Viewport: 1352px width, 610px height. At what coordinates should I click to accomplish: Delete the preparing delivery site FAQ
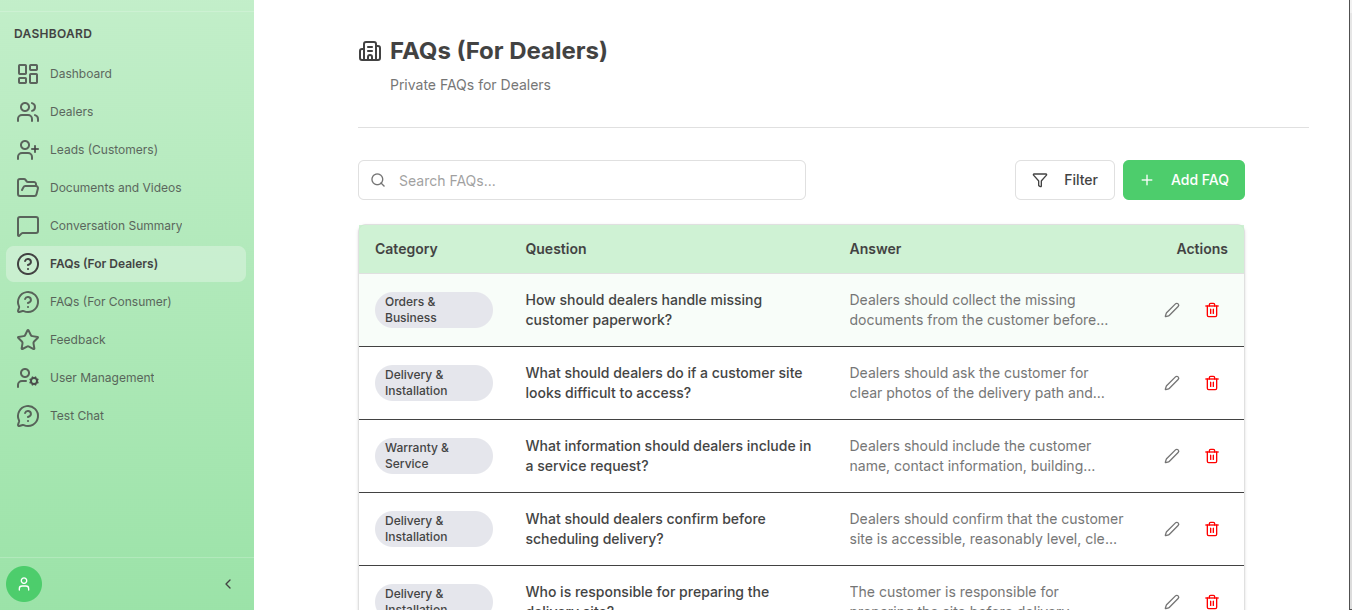pyautogui.click(x=1212, y=601)
